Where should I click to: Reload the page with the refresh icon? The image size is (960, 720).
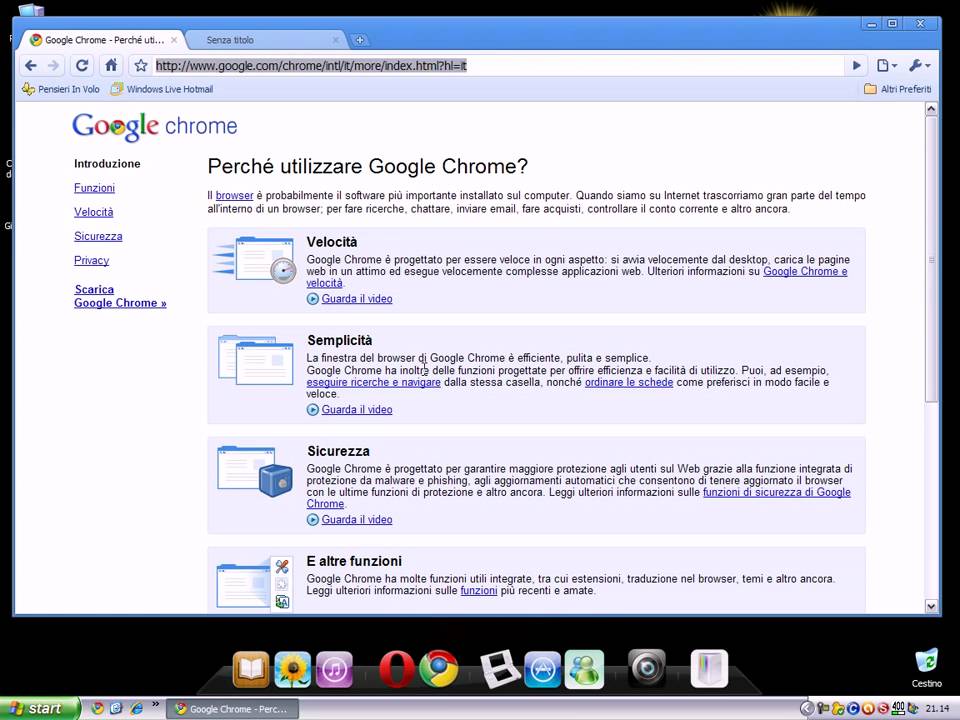pyautogui.click(x=82, y=66)
